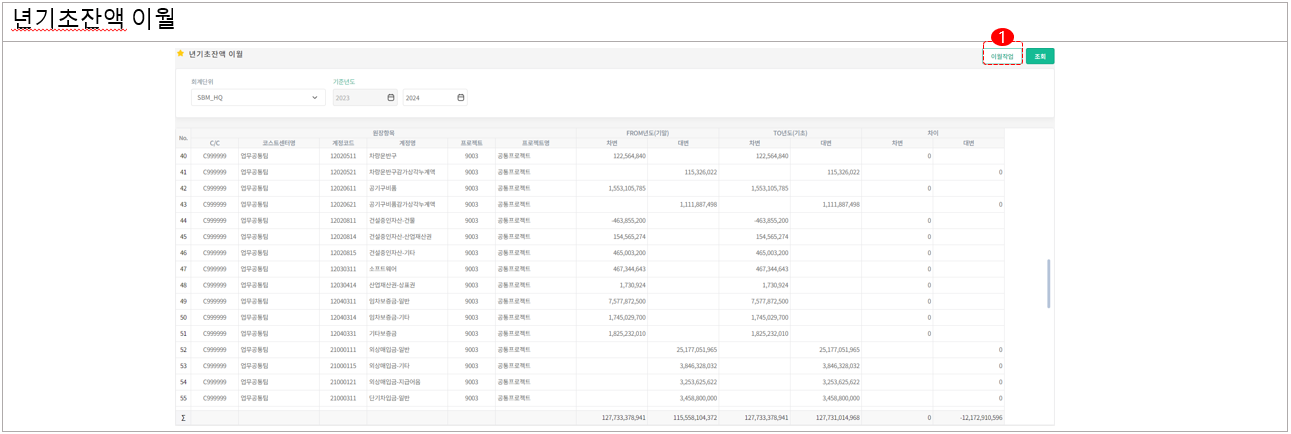Click the sigma total row icon

[x=183, y=417]
